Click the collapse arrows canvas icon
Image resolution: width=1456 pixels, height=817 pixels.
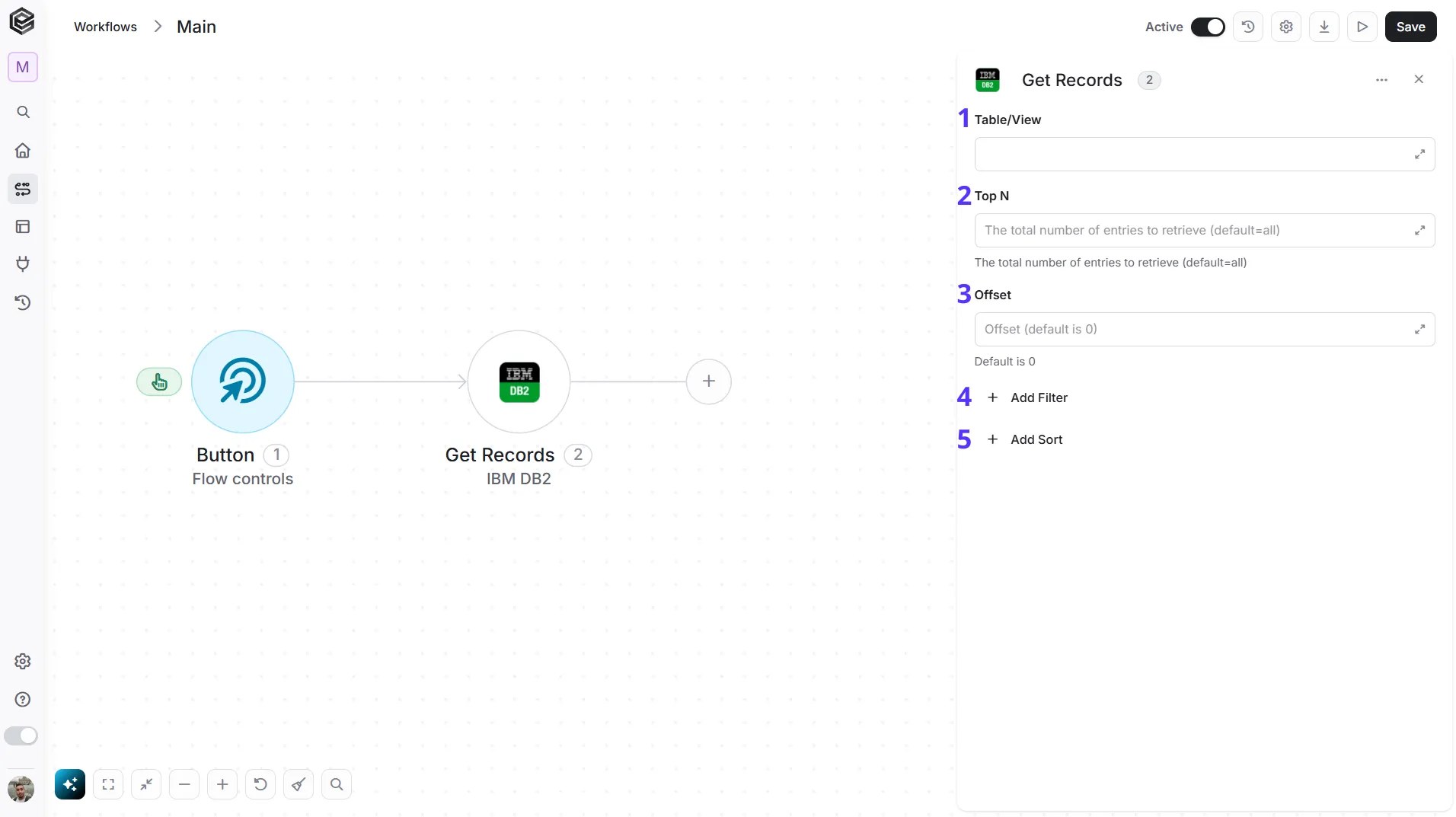(x=146, y=784)
